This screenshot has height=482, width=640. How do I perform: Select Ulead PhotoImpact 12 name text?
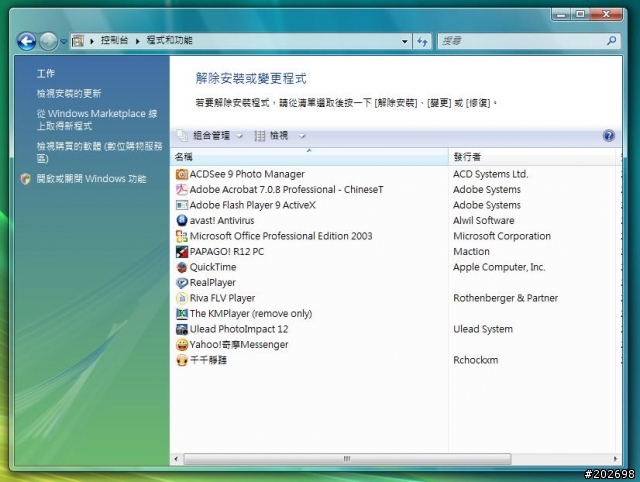(x=239, y=329)
